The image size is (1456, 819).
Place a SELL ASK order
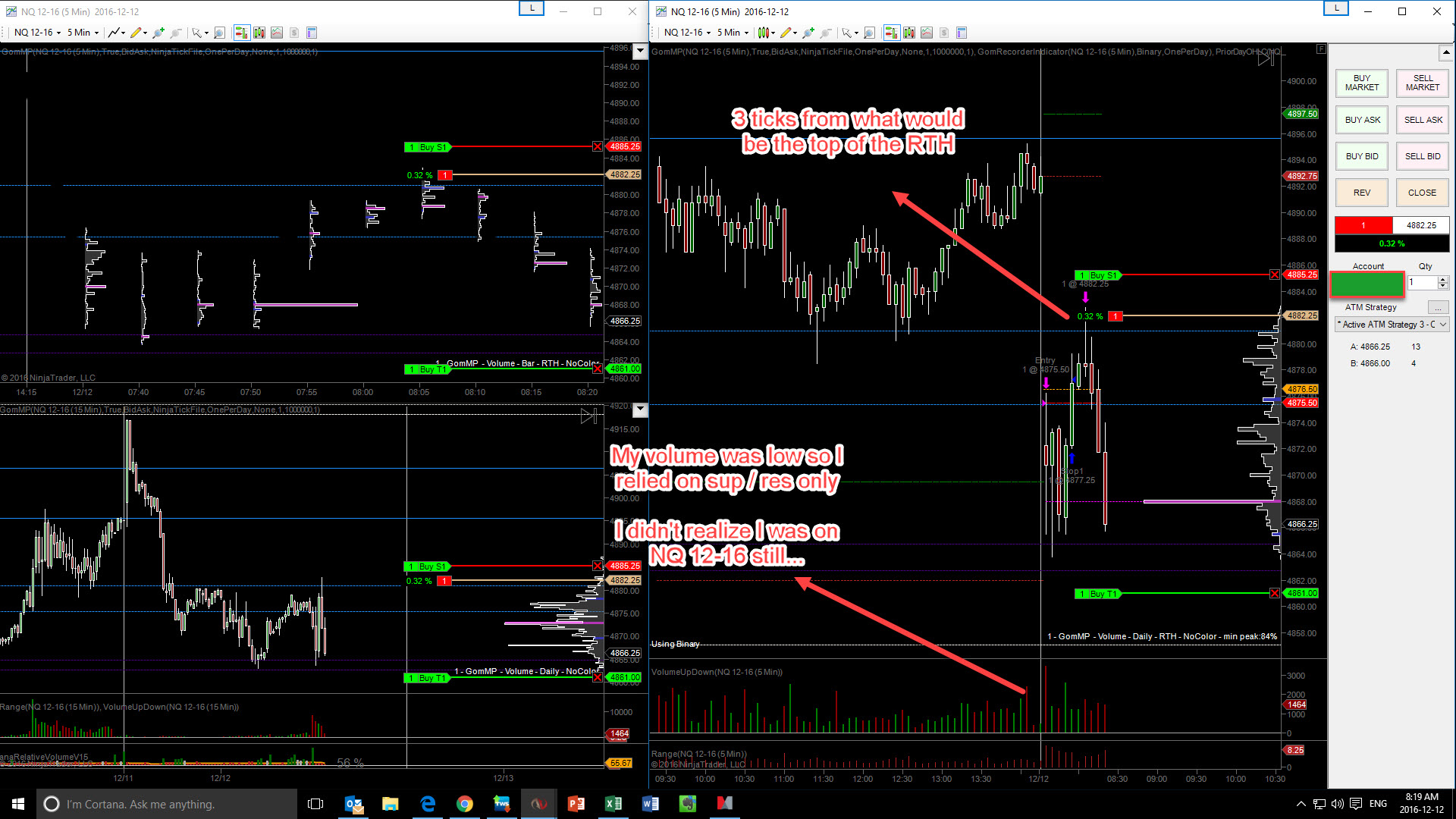tap(1423, 120)
